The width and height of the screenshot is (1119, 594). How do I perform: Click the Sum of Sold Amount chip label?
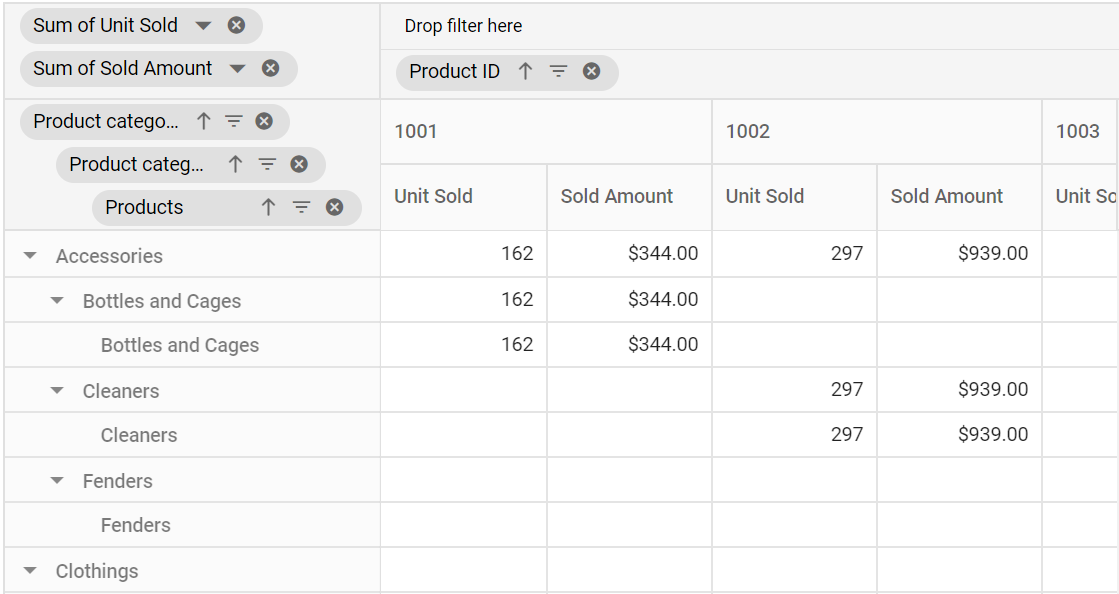[123, 69]
